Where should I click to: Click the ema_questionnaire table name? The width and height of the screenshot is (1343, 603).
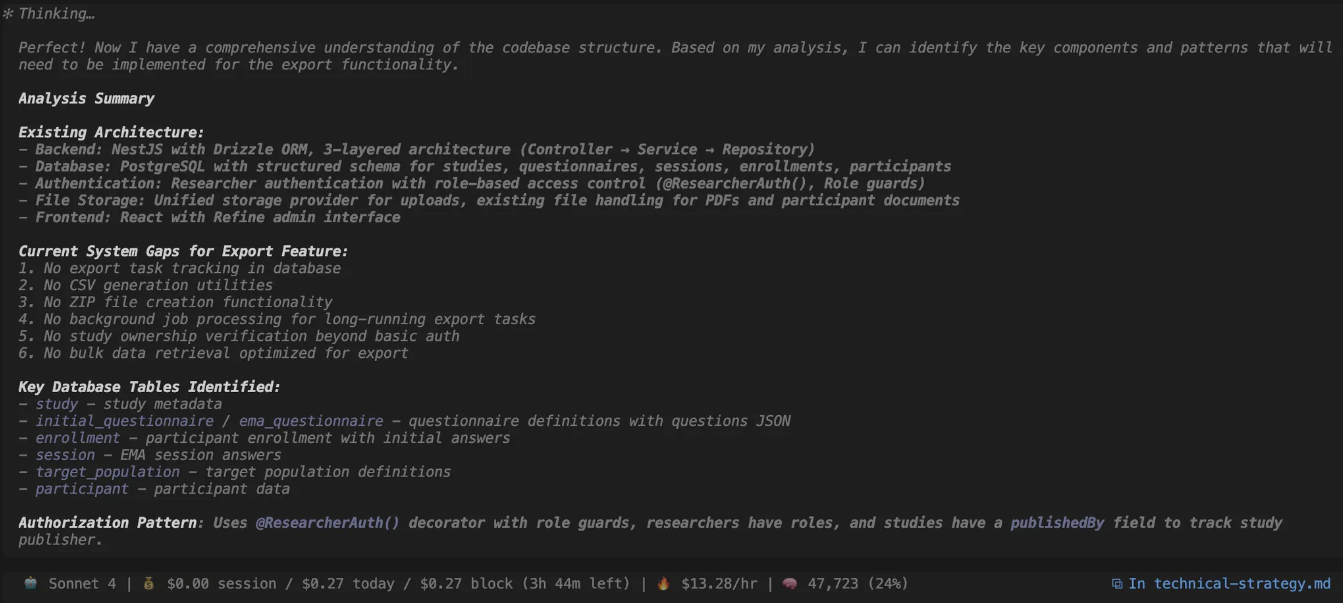click(x=310, y=421)
